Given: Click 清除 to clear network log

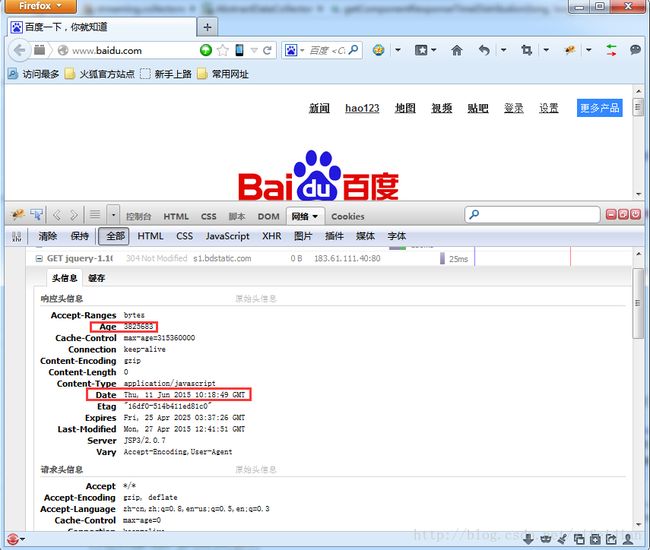Looking at the screenshot, I should 48,236.
